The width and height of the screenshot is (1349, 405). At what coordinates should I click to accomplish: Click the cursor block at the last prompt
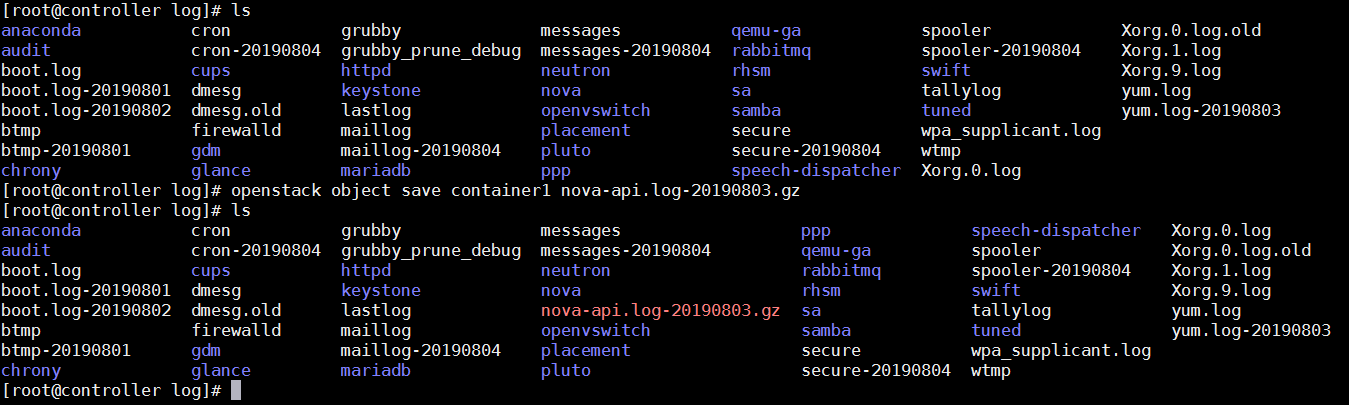point(236,391)
